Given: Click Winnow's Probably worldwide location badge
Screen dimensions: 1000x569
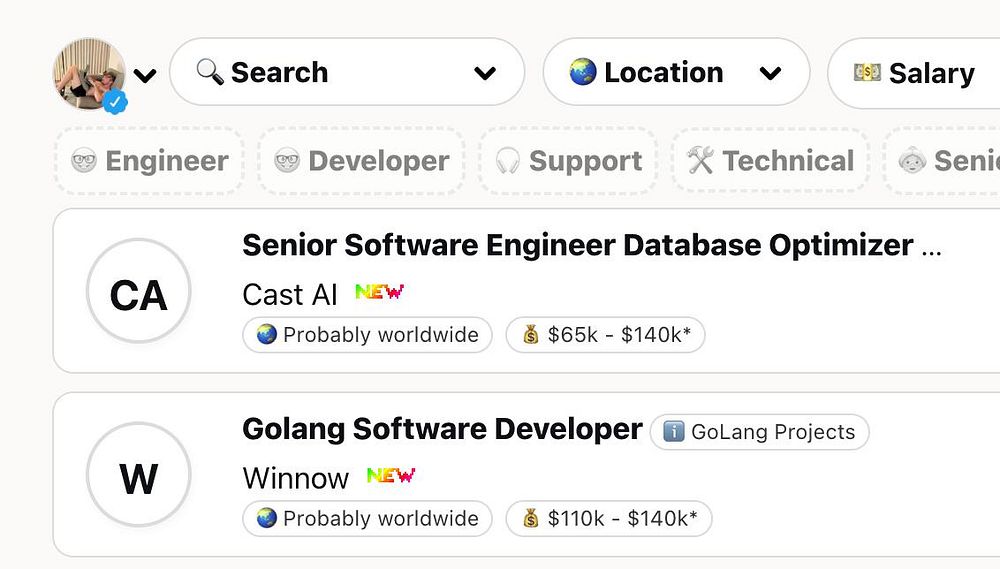Looking at the screenshot, I should click(367, 519).
